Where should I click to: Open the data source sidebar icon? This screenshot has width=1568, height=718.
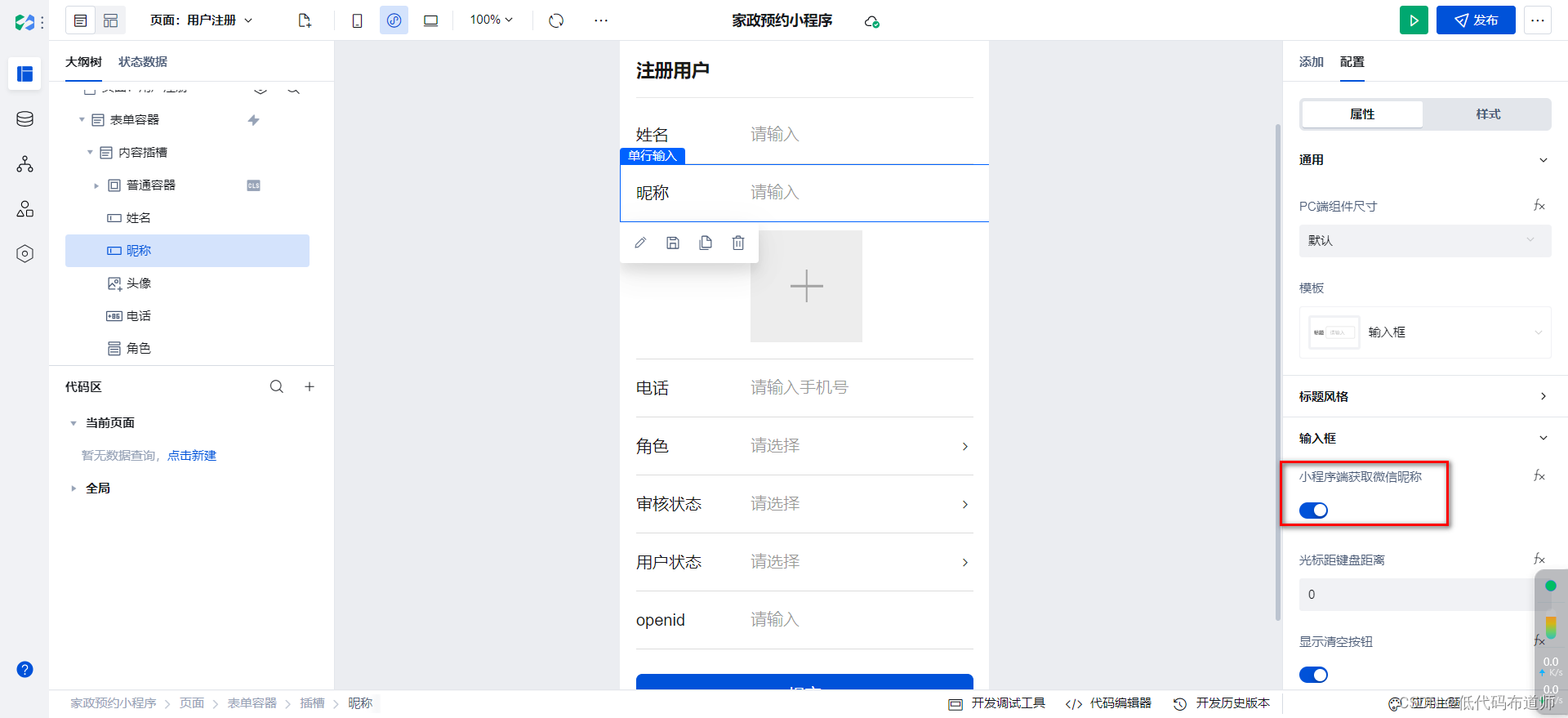tap(24, 119)
